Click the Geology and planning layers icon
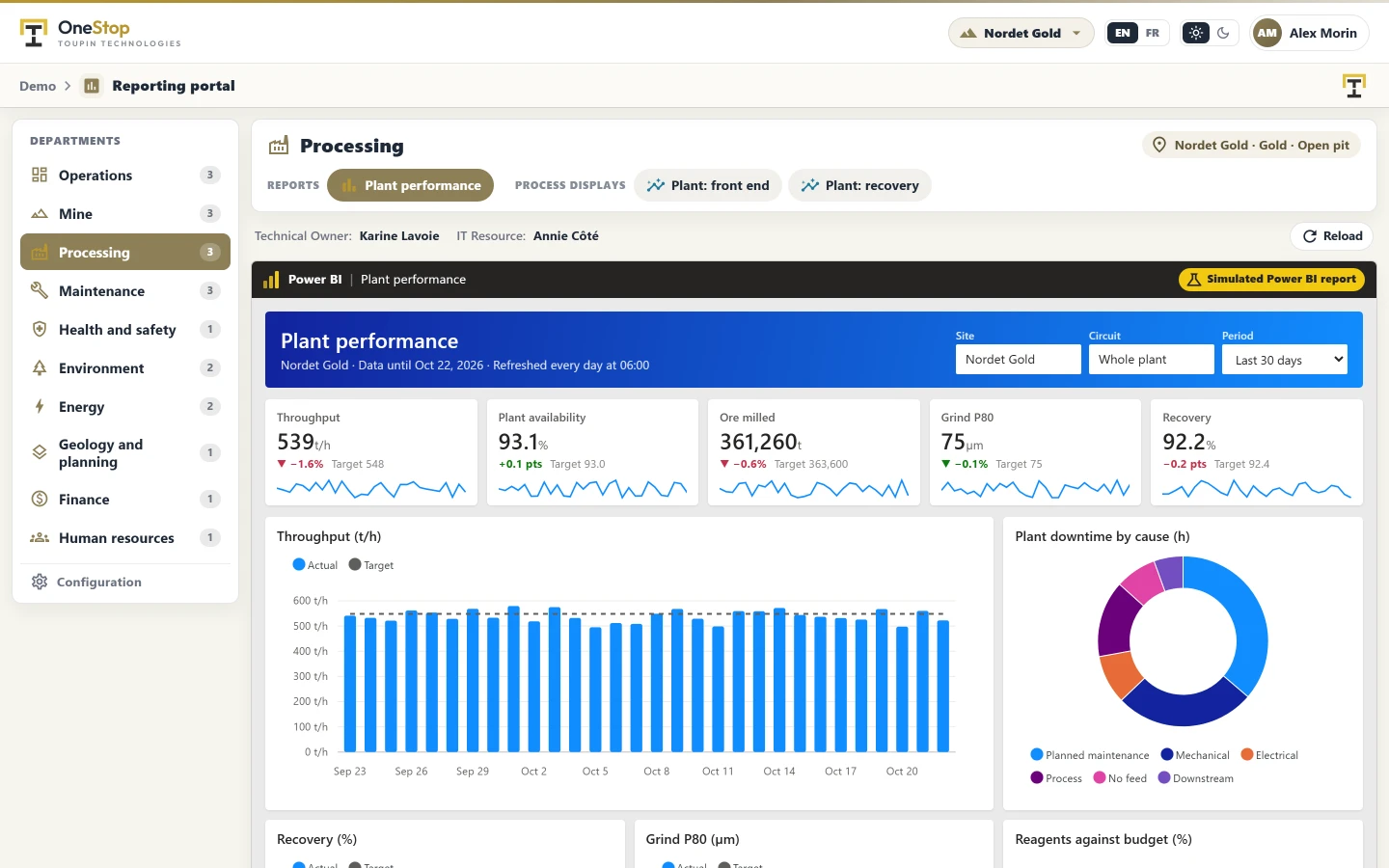The image size is (1389, 868). (x=40, y=452)
